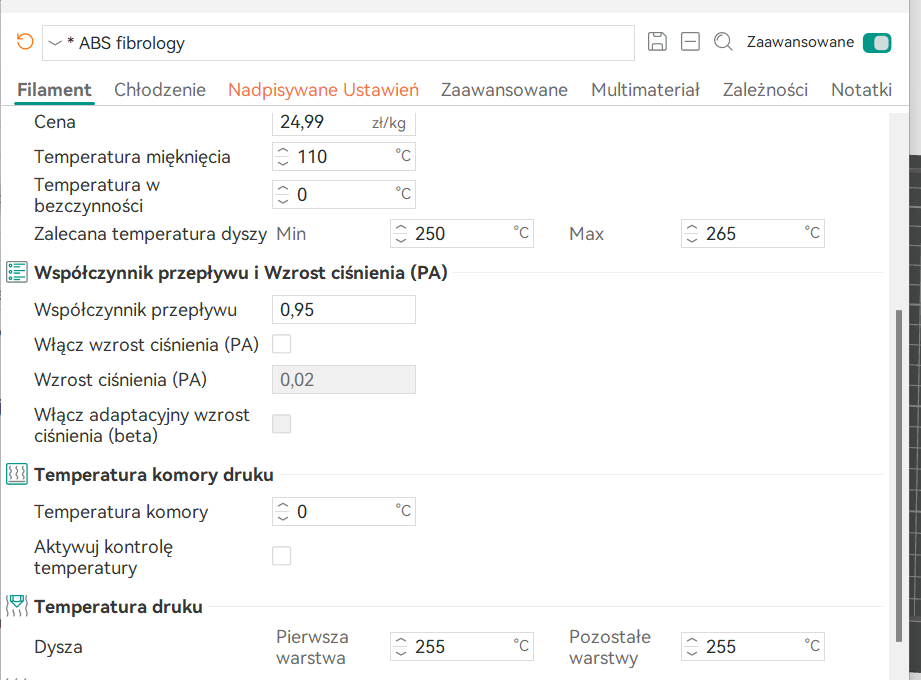Image resolution: width=921 pixels, height=680 pixels.
Task: Open the settings search magnifier
Action: pos(723,42)
